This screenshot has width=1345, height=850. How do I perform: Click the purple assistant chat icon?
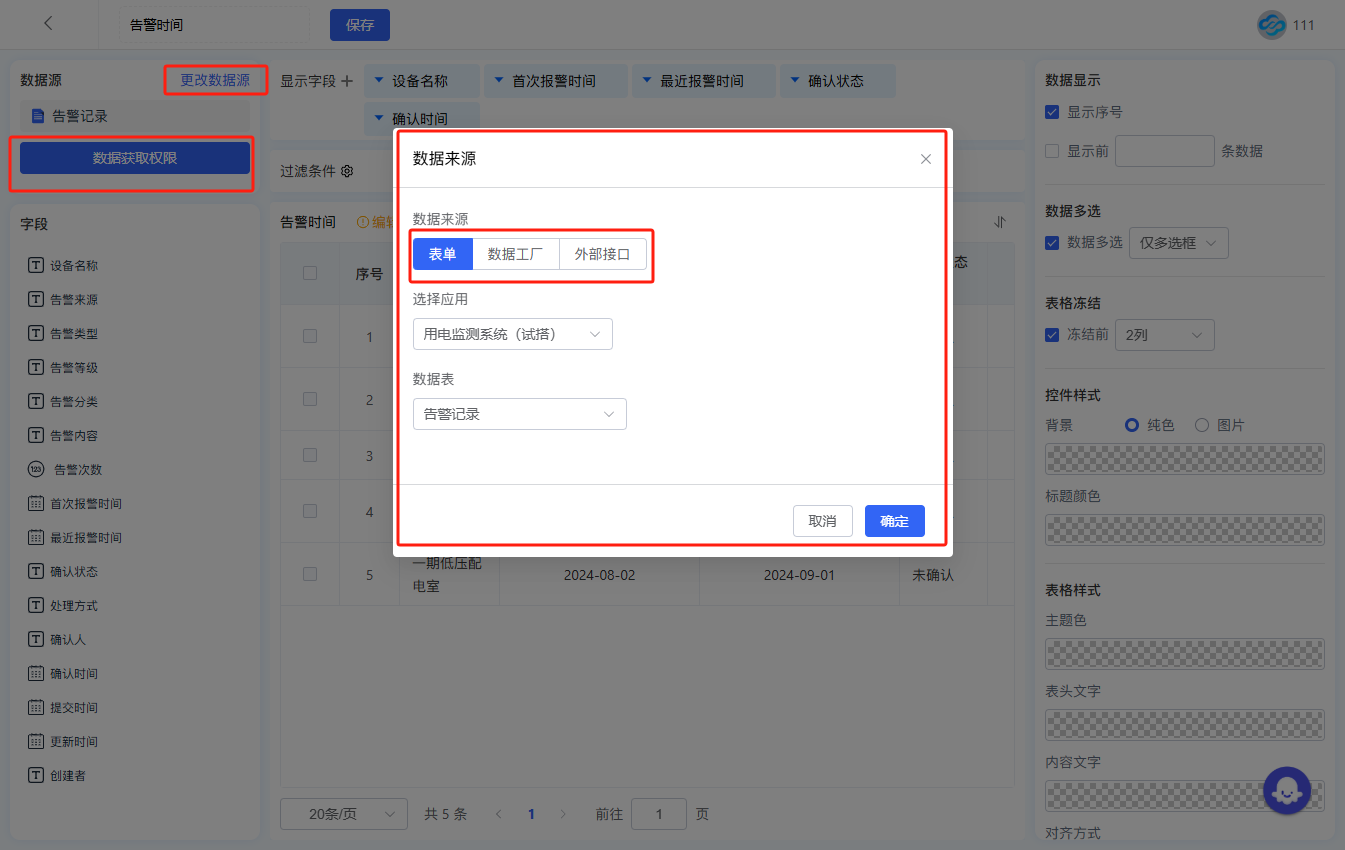point(1287,790)
